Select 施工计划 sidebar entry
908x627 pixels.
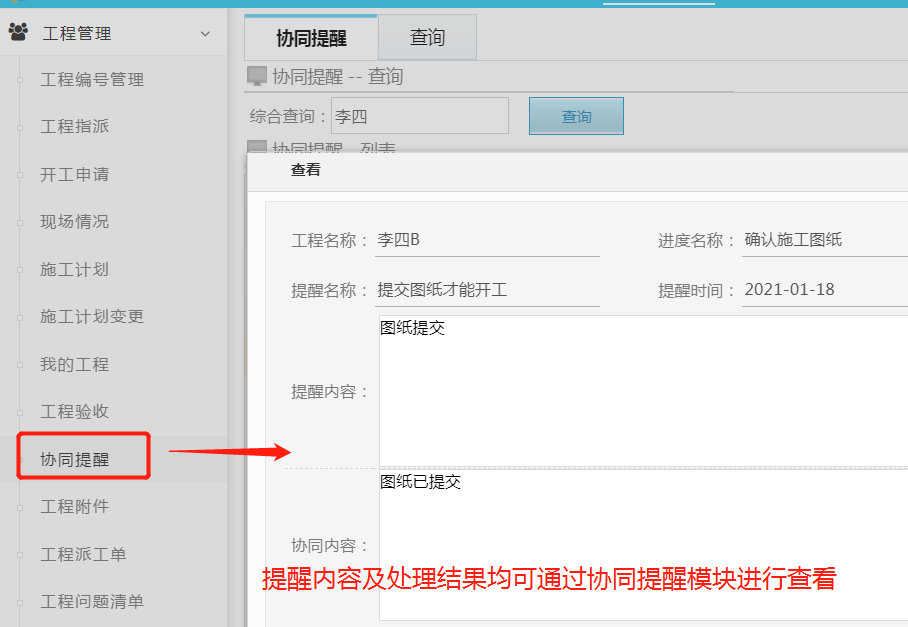74,270
